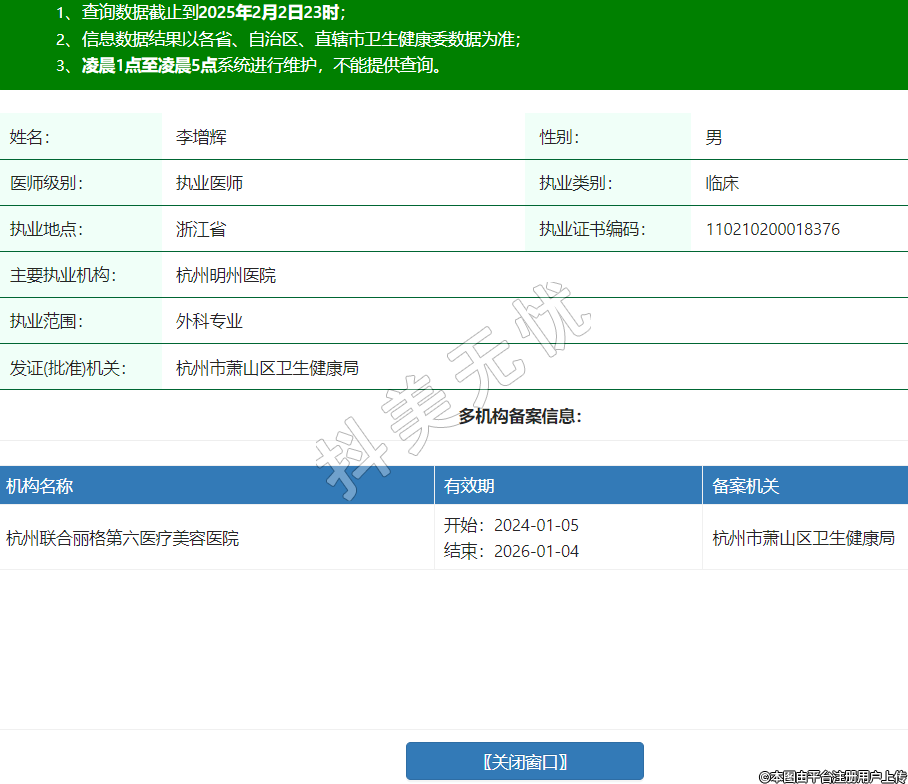The height and width of the screenshot is (784, 908).
Task: Click certificate number 110210200018376
Action: (x=772, y=229)
